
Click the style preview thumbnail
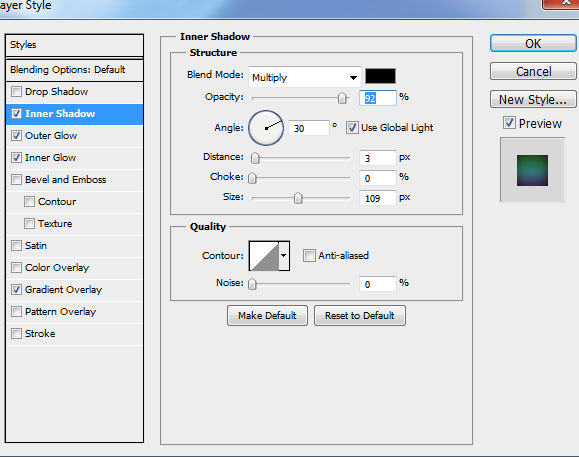click(x=532, y=170)
